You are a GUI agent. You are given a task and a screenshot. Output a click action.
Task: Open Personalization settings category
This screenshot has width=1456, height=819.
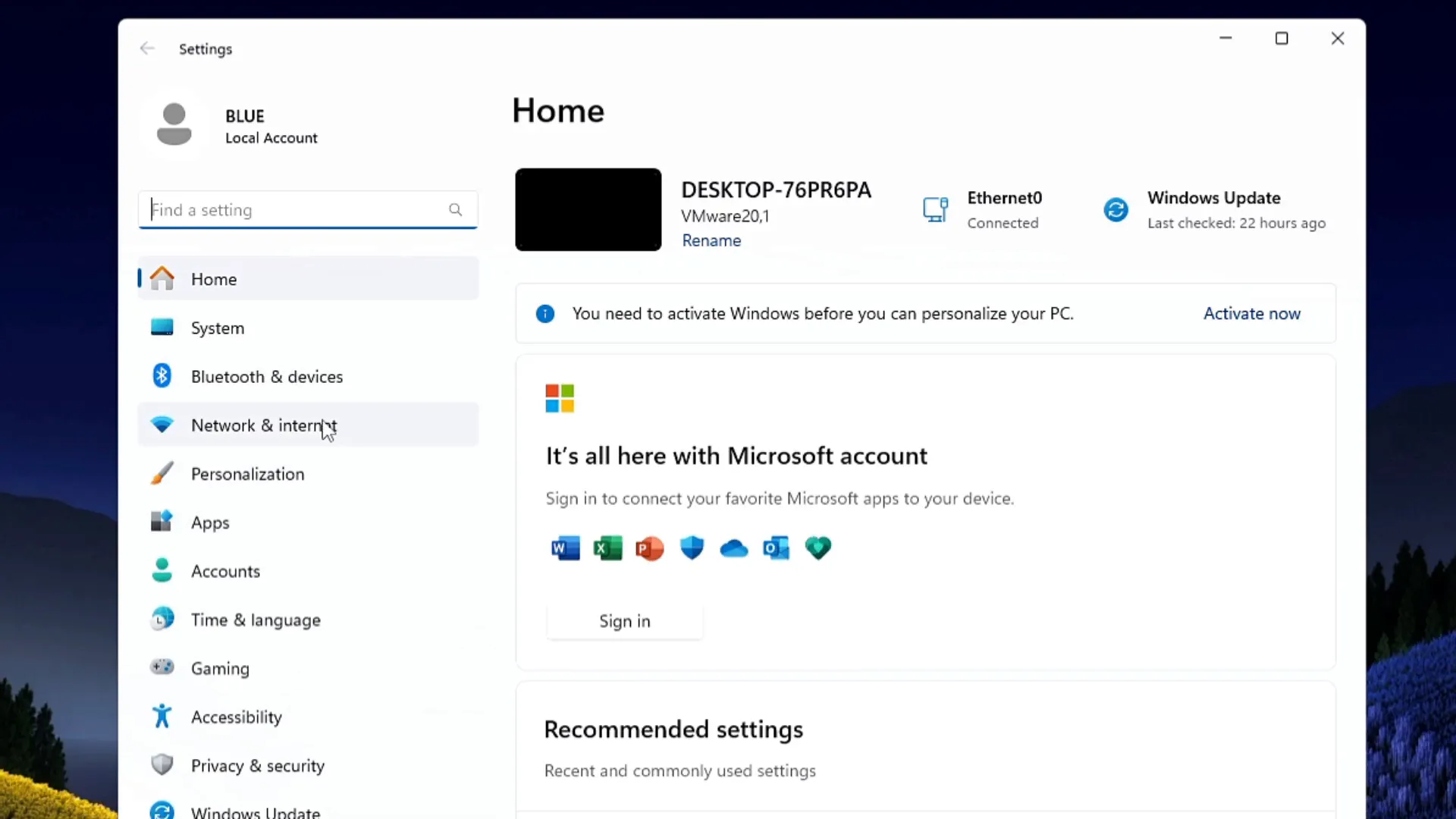click(x=308, y=473)
